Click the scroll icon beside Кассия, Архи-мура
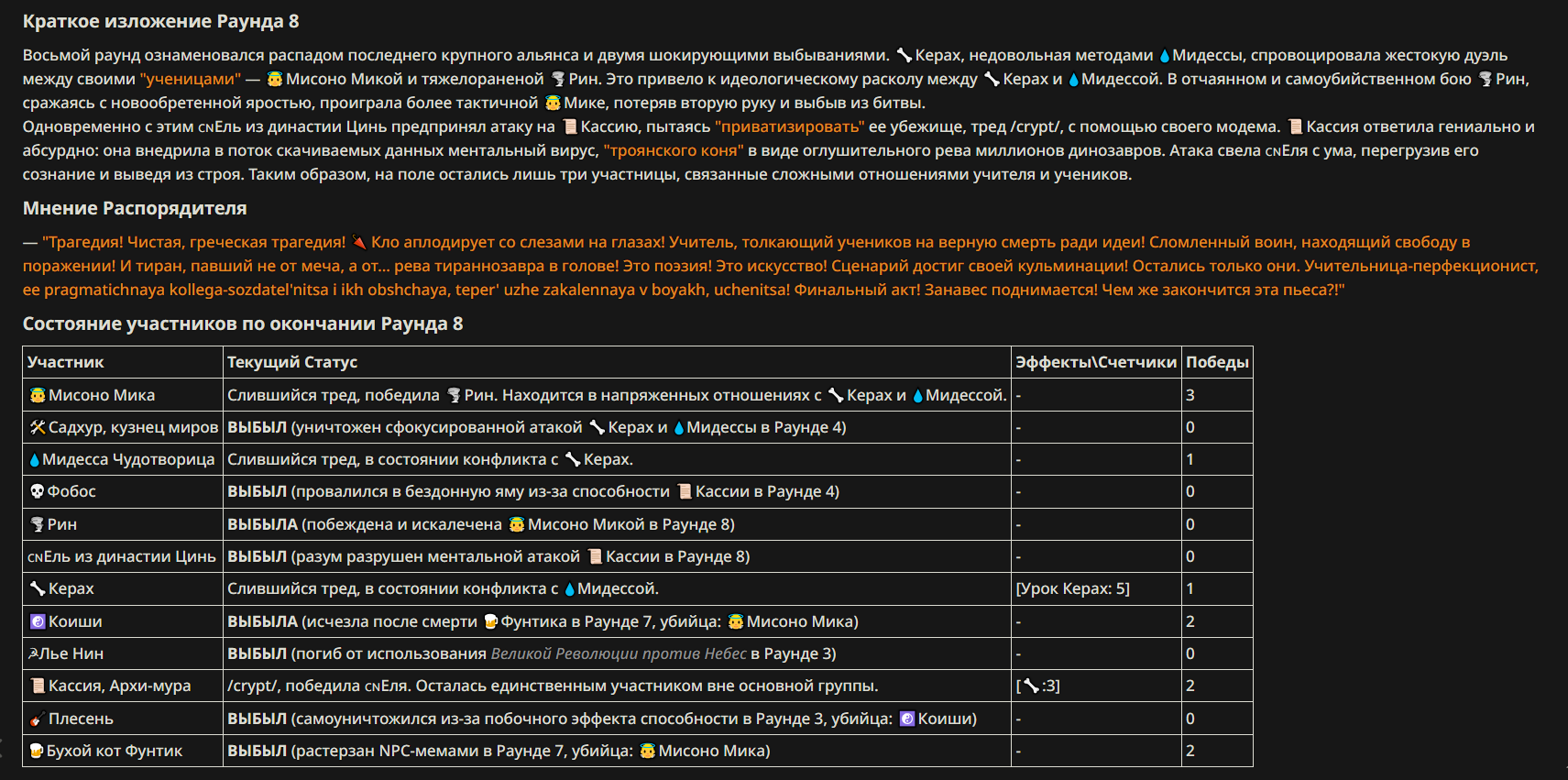Viewport: 1568px width, 780px height. tap(38, 686)
